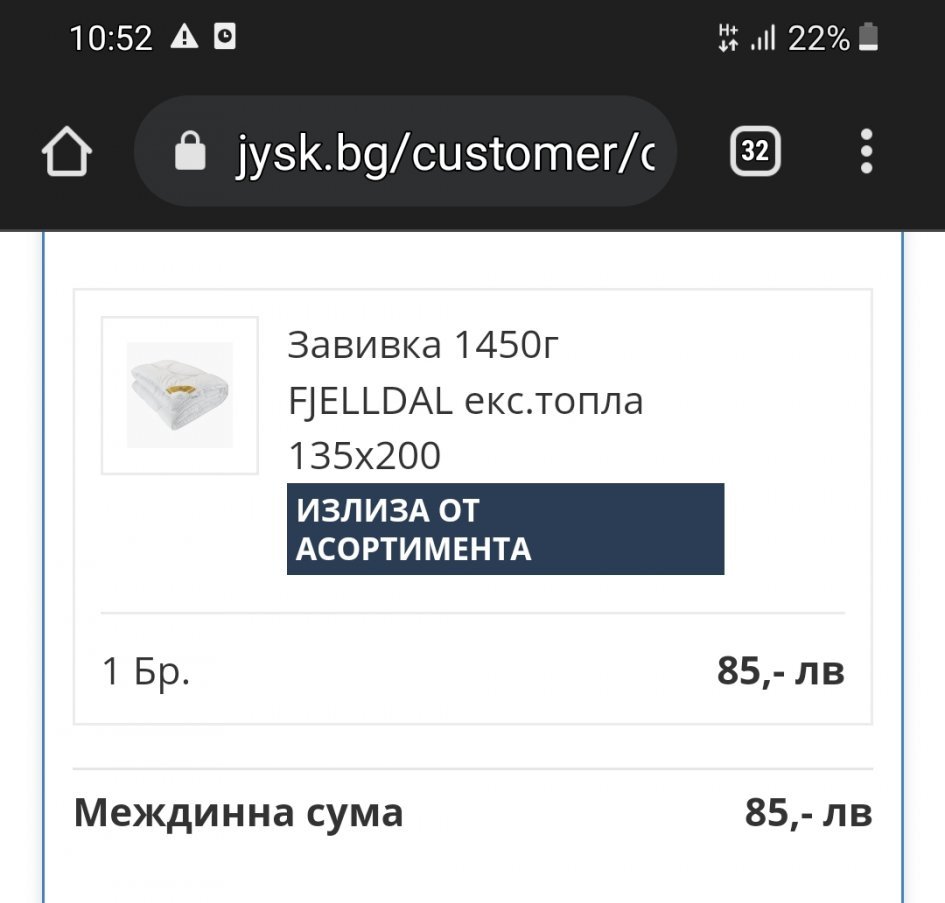
Task: Tap the mobile data arrows icon
Action: tap(728, 39)
